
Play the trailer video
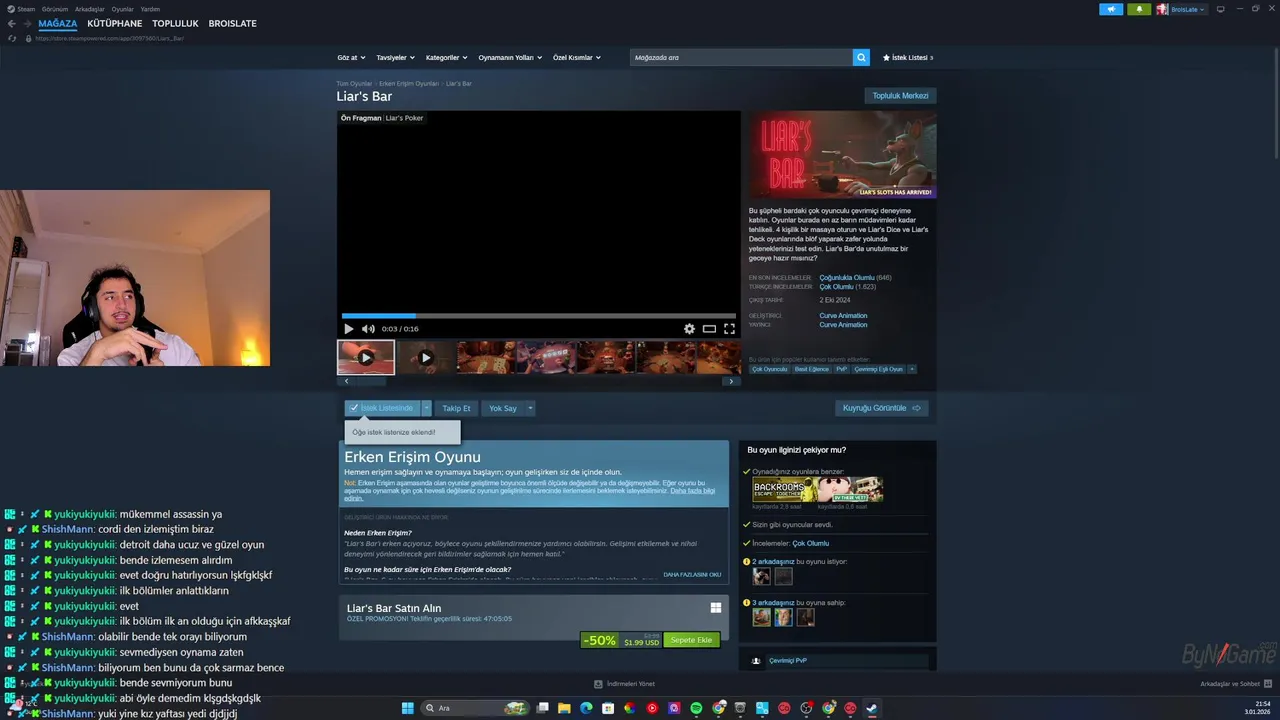pos(348,329)
